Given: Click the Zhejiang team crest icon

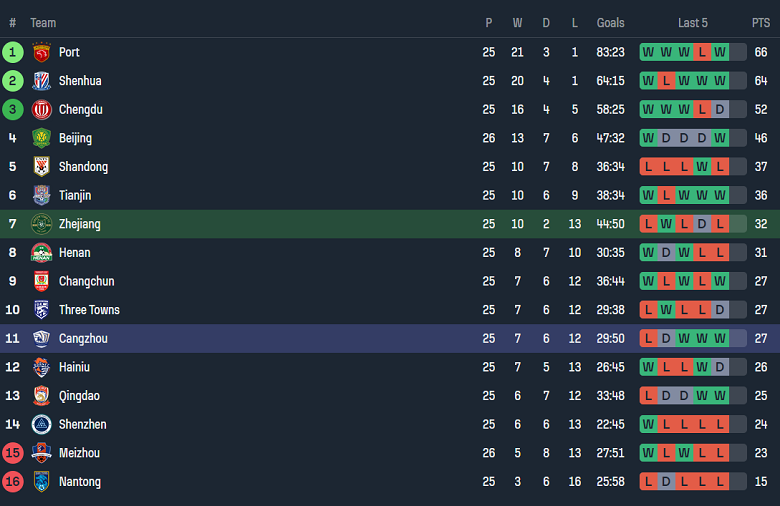Looking at the screenshot, I should point(41,224).
